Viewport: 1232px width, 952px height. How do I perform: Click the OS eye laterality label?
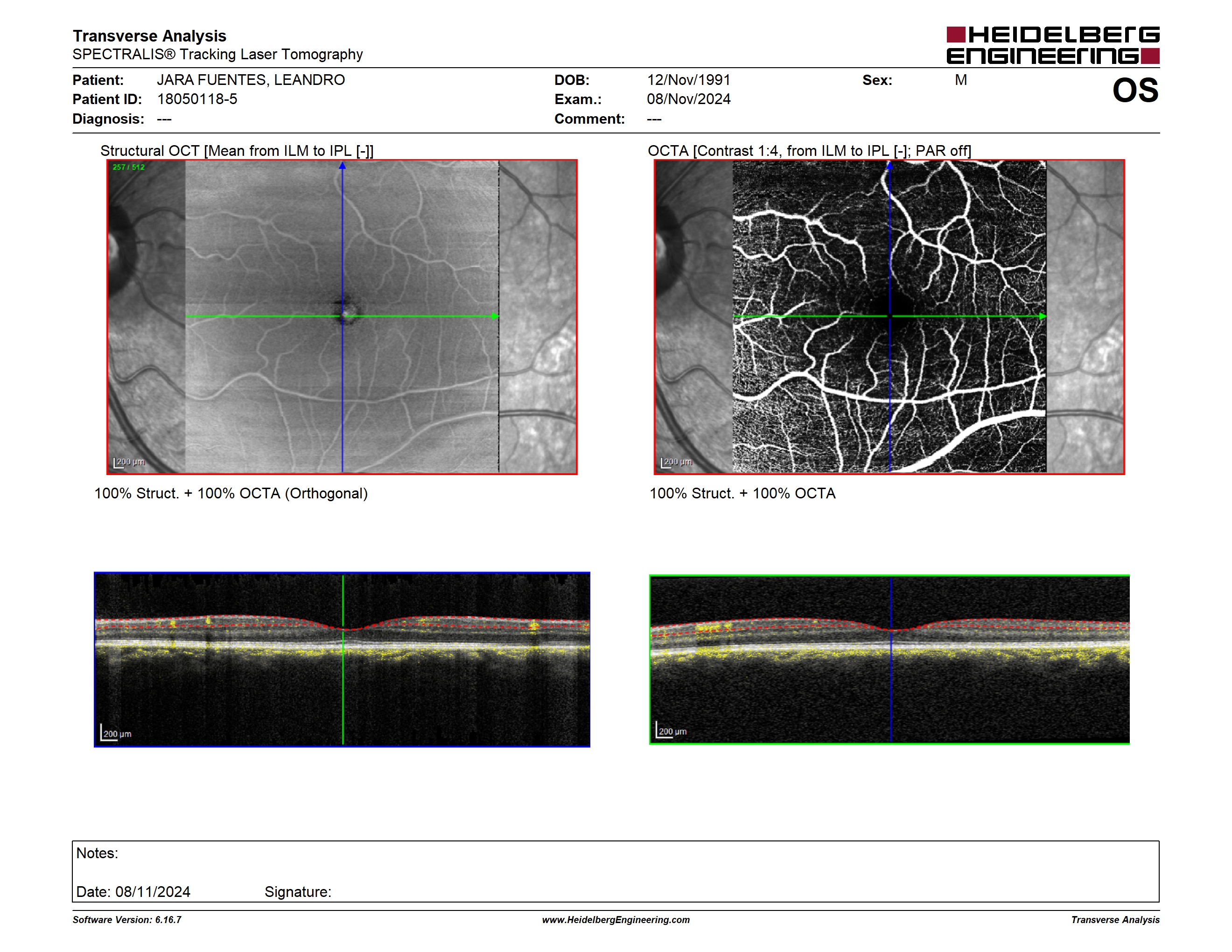pos(1135,90)
